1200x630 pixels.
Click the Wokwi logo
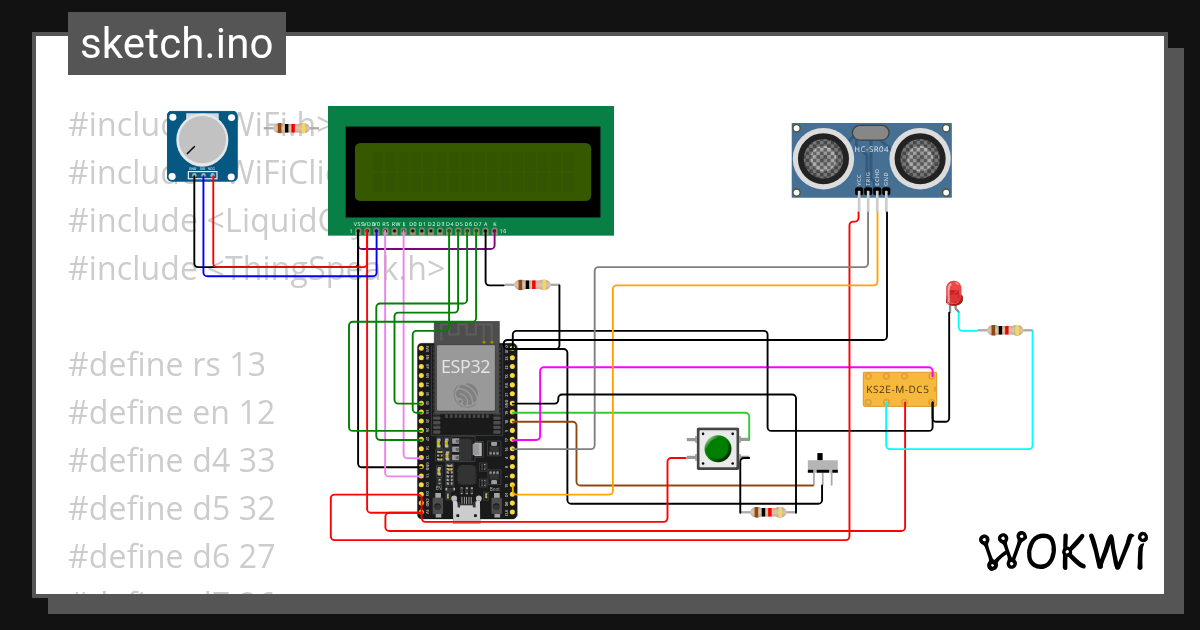(x=1064, y=551)
